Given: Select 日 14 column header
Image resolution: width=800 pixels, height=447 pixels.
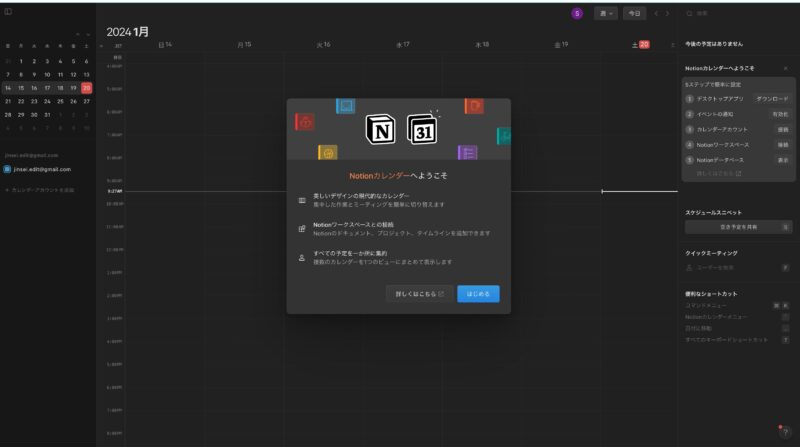Looking at the screenshot, I should click(x=165, y=45).
